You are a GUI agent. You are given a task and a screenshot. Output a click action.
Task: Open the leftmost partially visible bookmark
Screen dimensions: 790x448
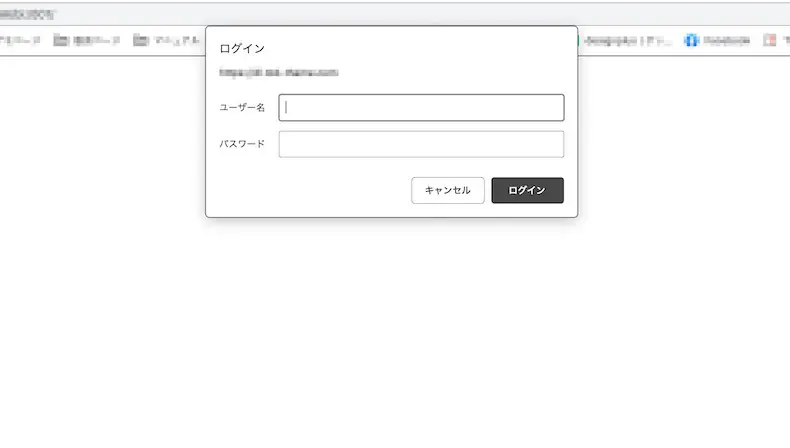pyautogui.click(x=18, y=41)
